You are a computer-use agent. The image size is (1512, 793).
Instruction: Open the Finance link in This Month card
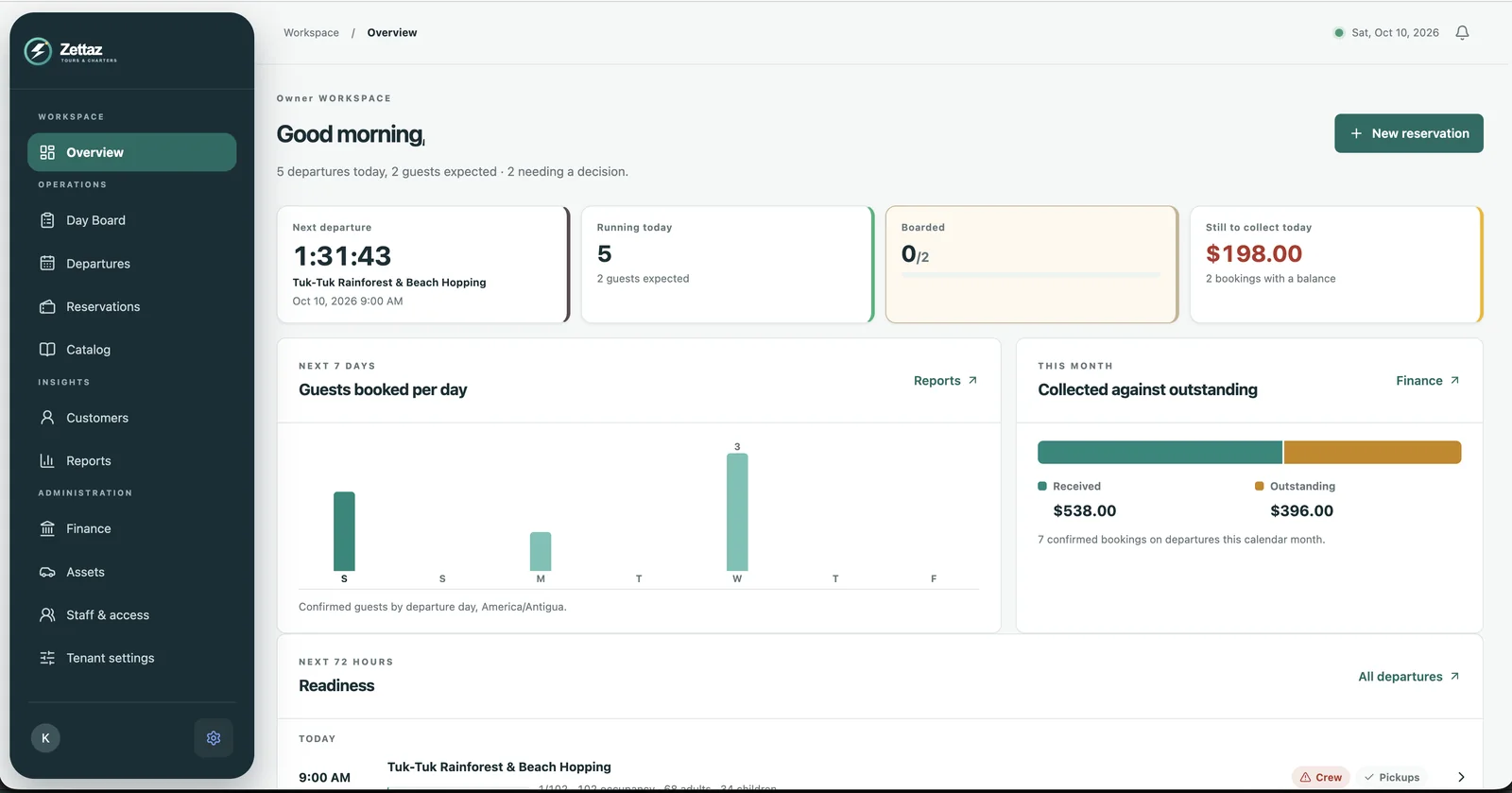tap(1427, 381)
